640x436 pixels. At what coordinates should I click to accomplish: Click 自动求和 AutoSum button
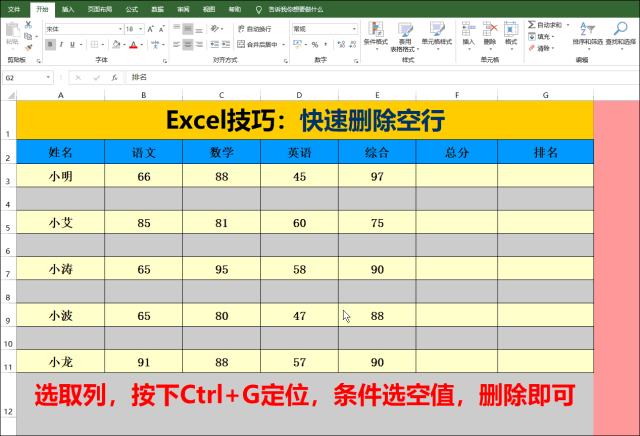pos(545,25)
